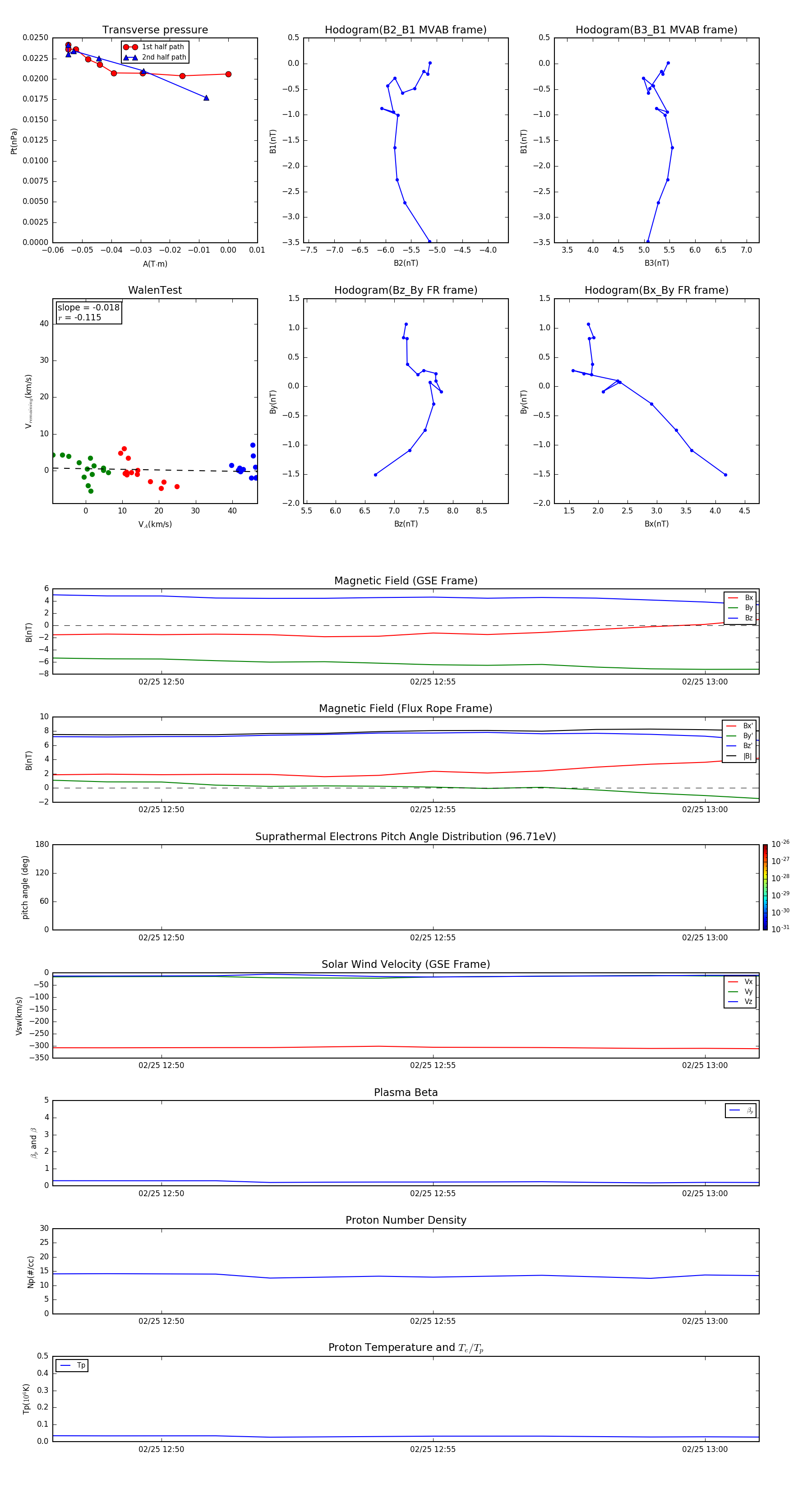Click the "Solar Wind Velocity (GSE Frame)" title

[x=406, y=965]
